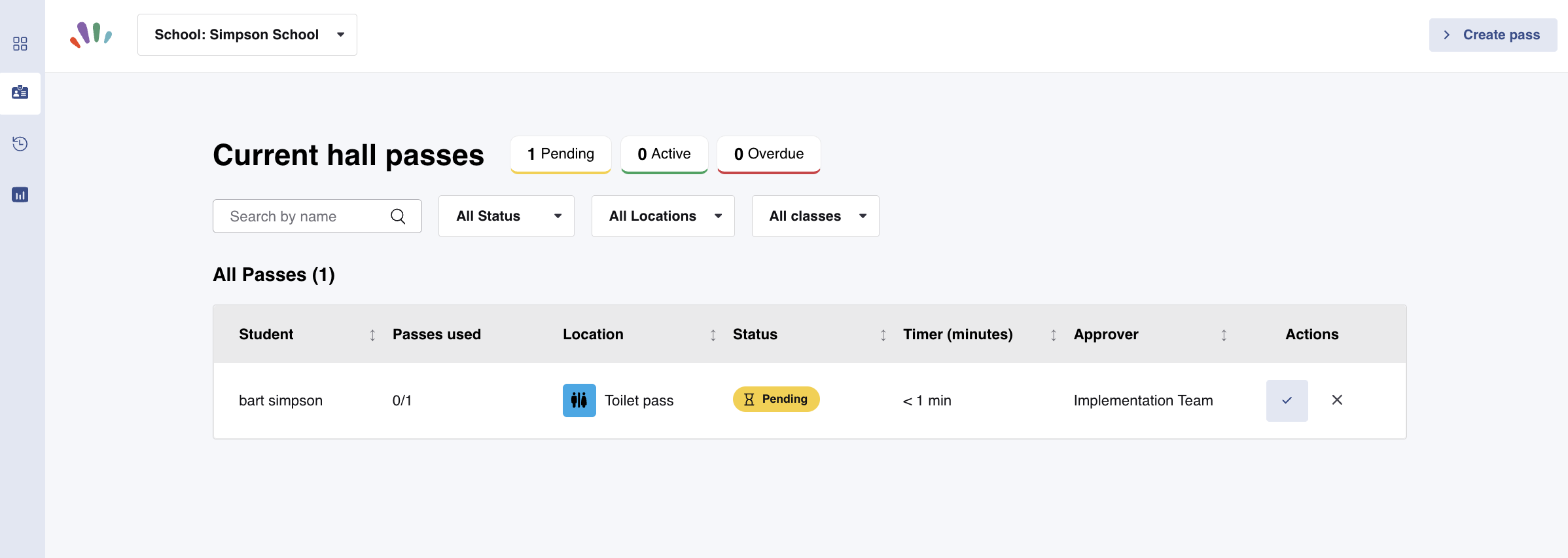The image size is (1568, 558).
Task: Filter by 0 Active passes
Action: (664, 155)
